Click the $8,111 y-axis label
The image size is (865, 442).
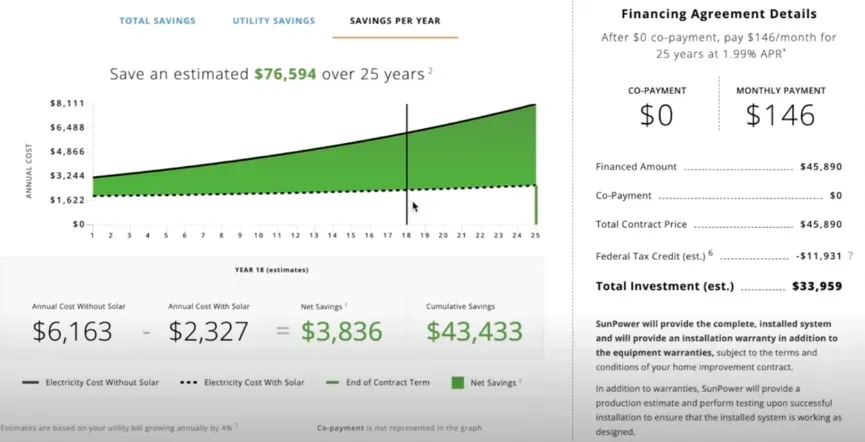pyautogui.click(x=67, y=104)
